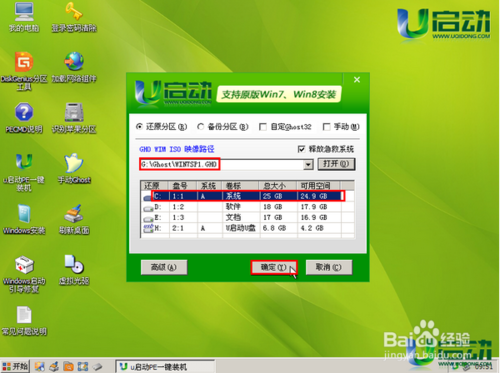Open the 识别苹果分区 drive icon
Image resolution: width=500 pixels, height=373 pixels.
74,118
